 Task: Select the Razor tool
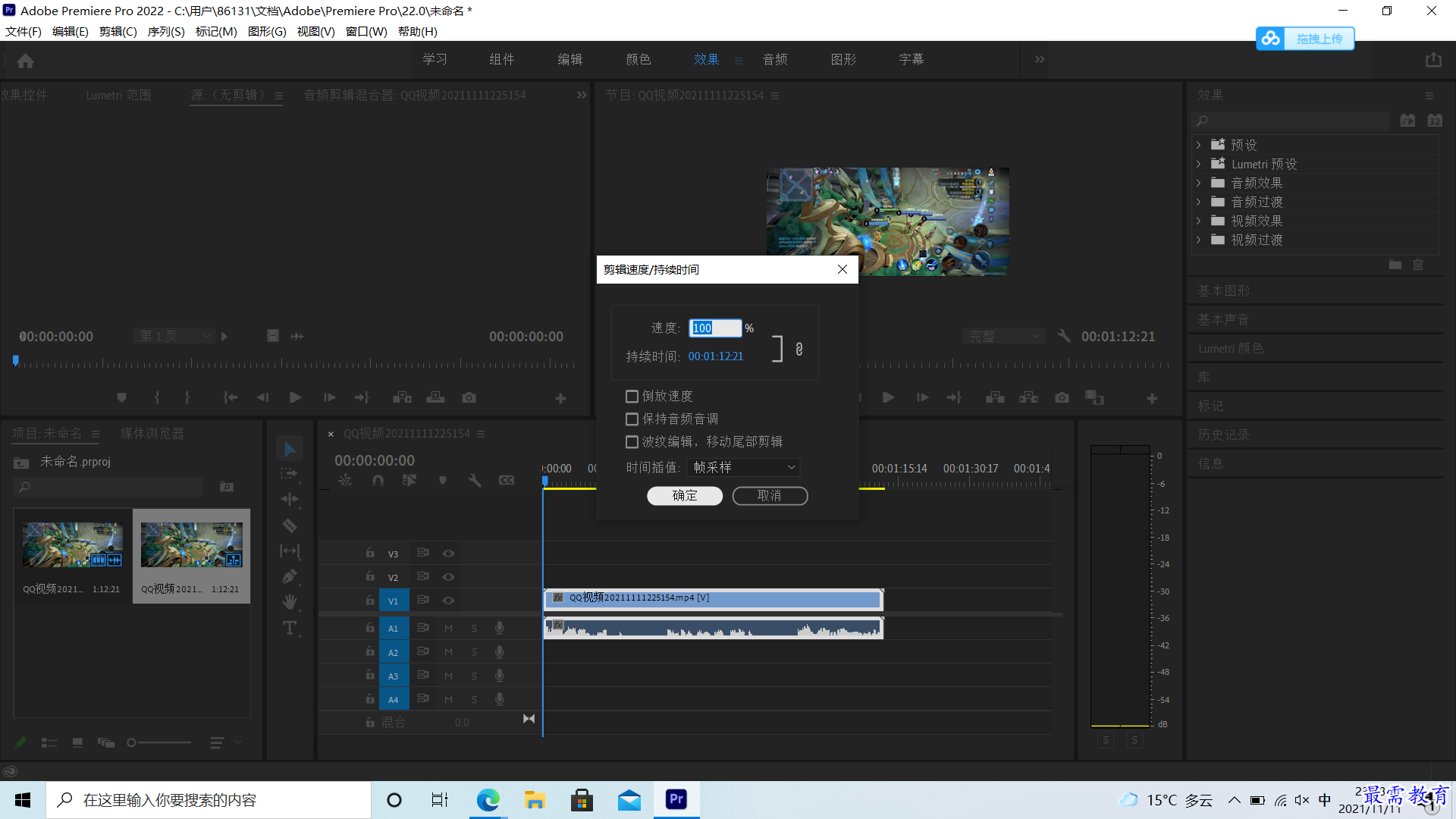point(290,526)
